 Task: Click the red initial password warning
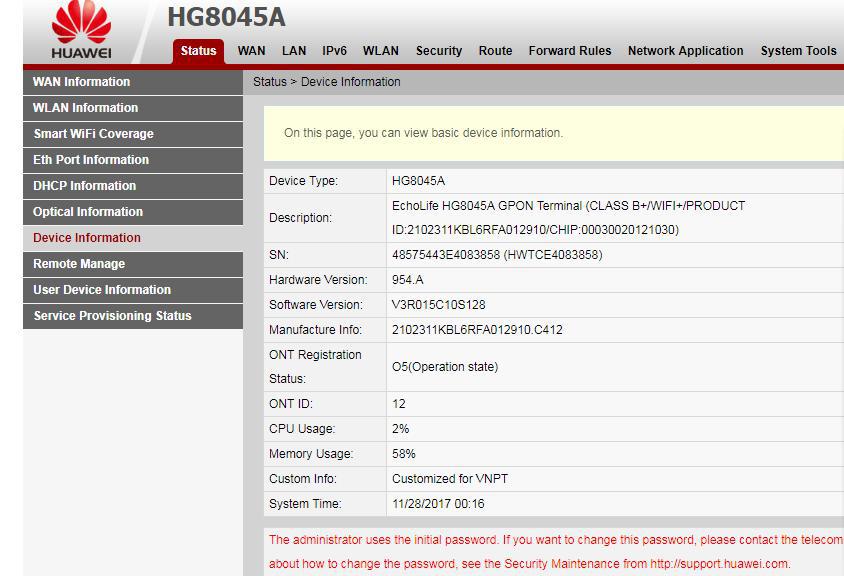(x=556, y=552)
